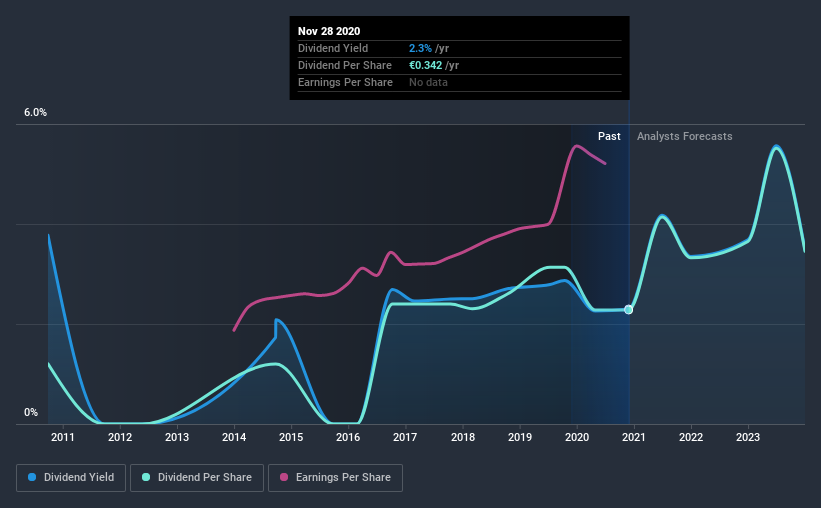Click the 2020 x-axis label
This screenshot has height=508, width=821.
point(577,437)
